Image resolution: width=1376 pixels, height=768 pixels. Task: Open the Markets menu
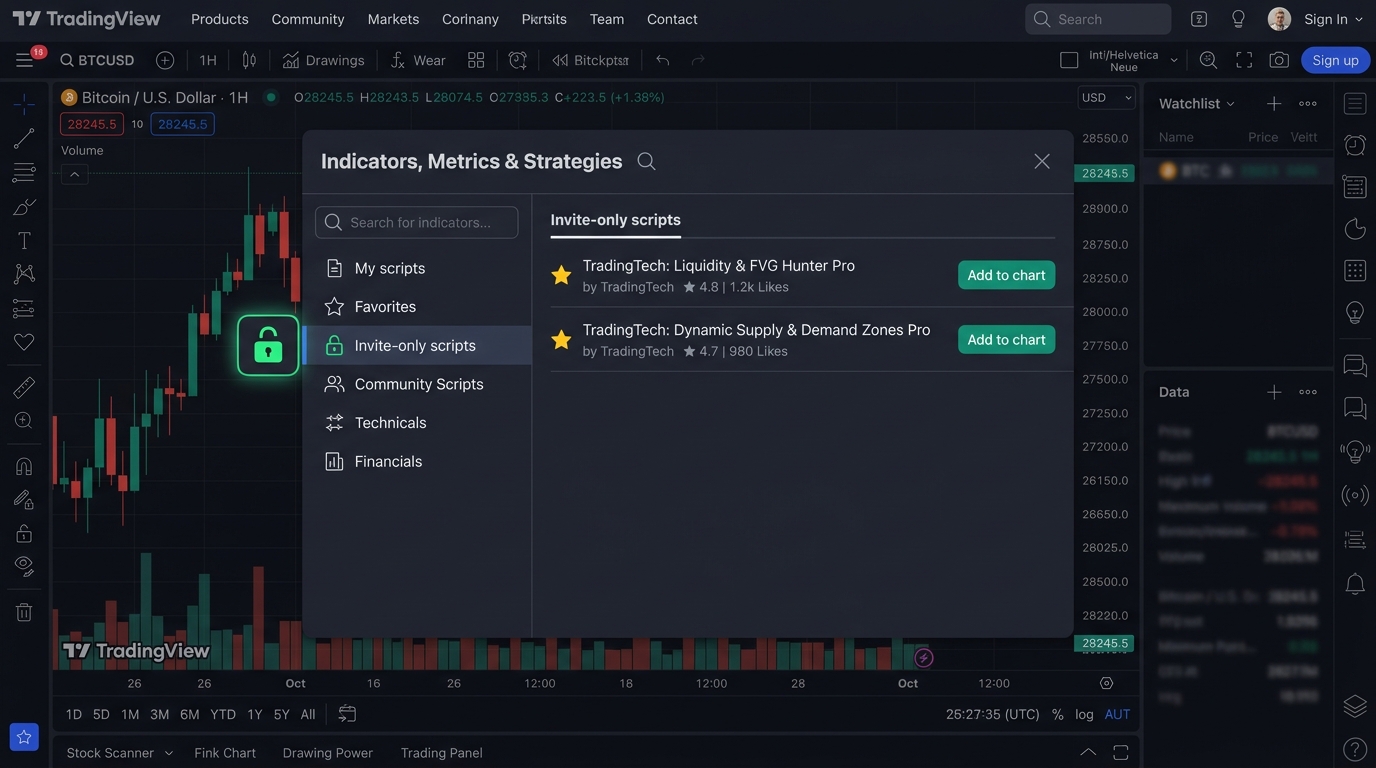pyautogui.click(x=393, y=19)
